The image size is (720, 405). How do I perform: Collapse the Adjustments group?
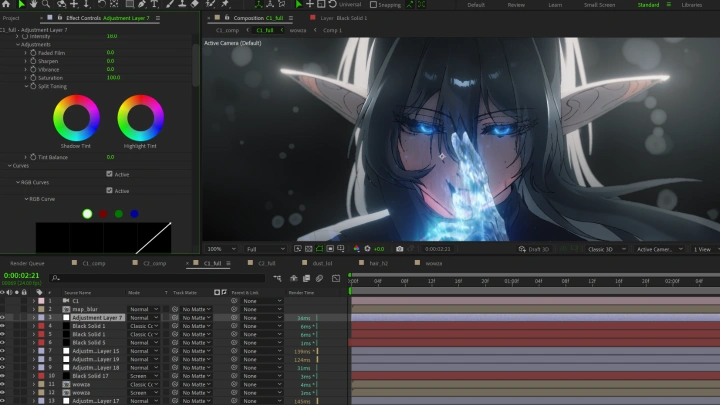(x=18, y=45)
